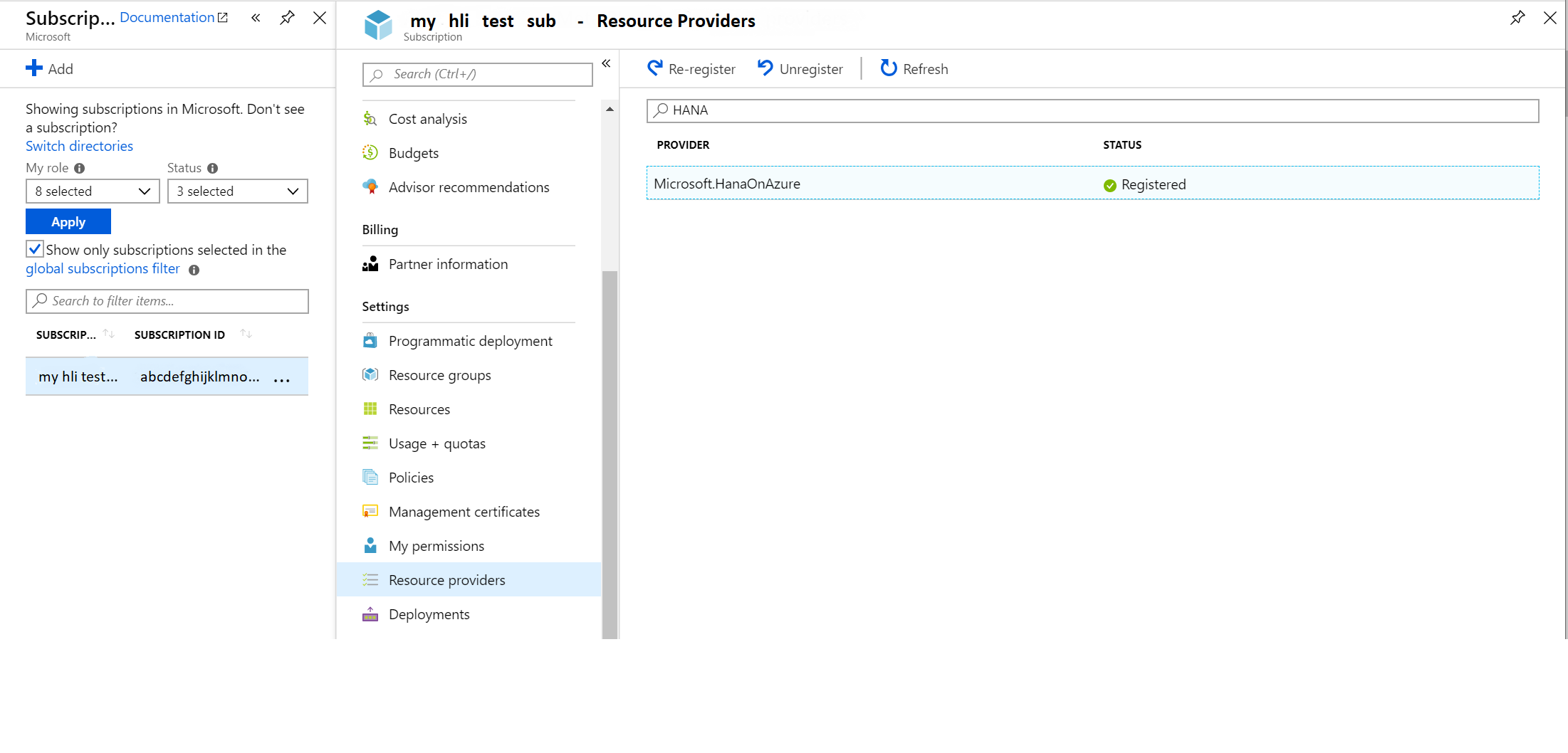Click Re-register toolbar button

[x=691, y=69]
